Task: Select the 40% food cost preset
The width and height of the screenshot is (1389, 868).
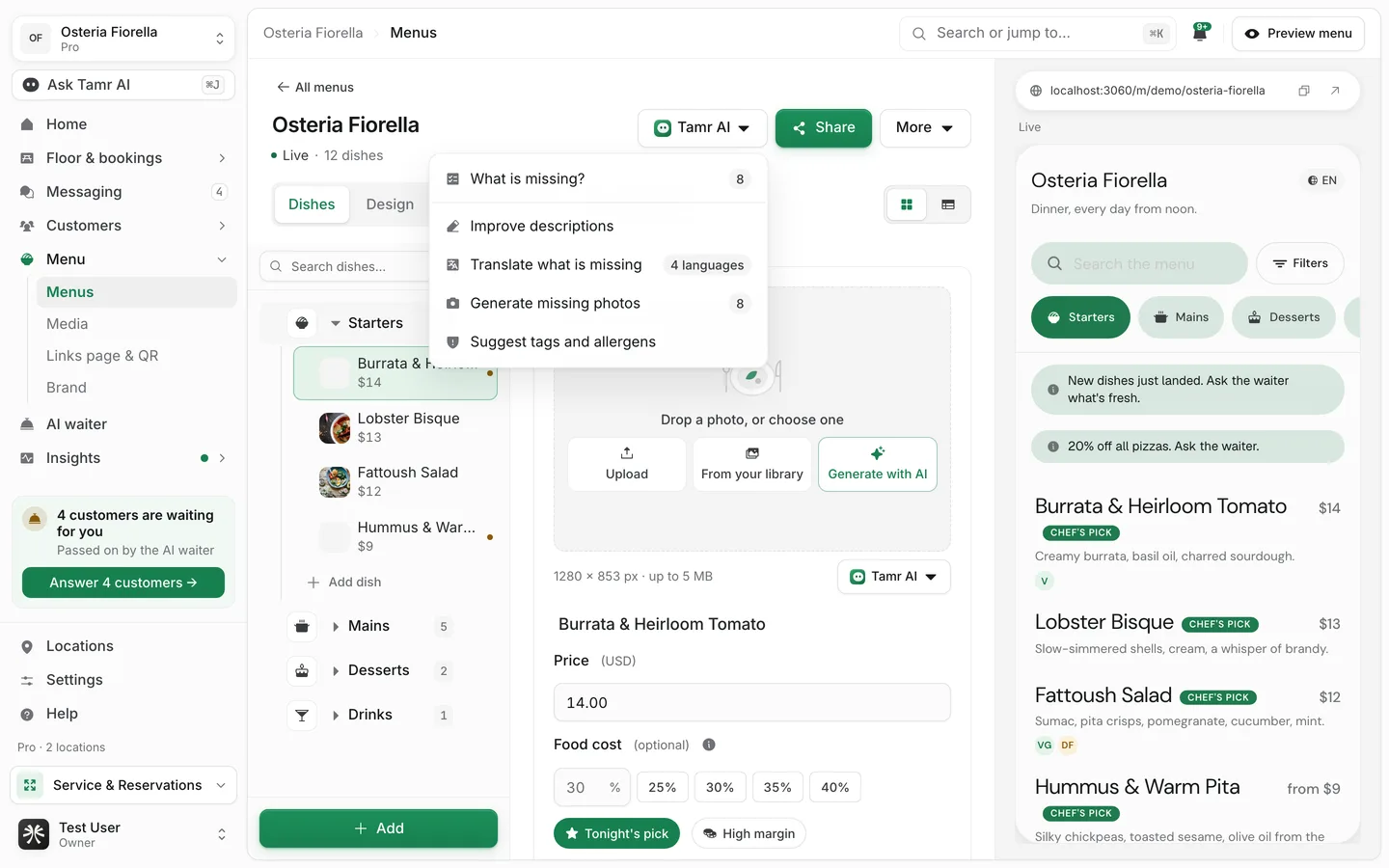Action: coord(835,787)
